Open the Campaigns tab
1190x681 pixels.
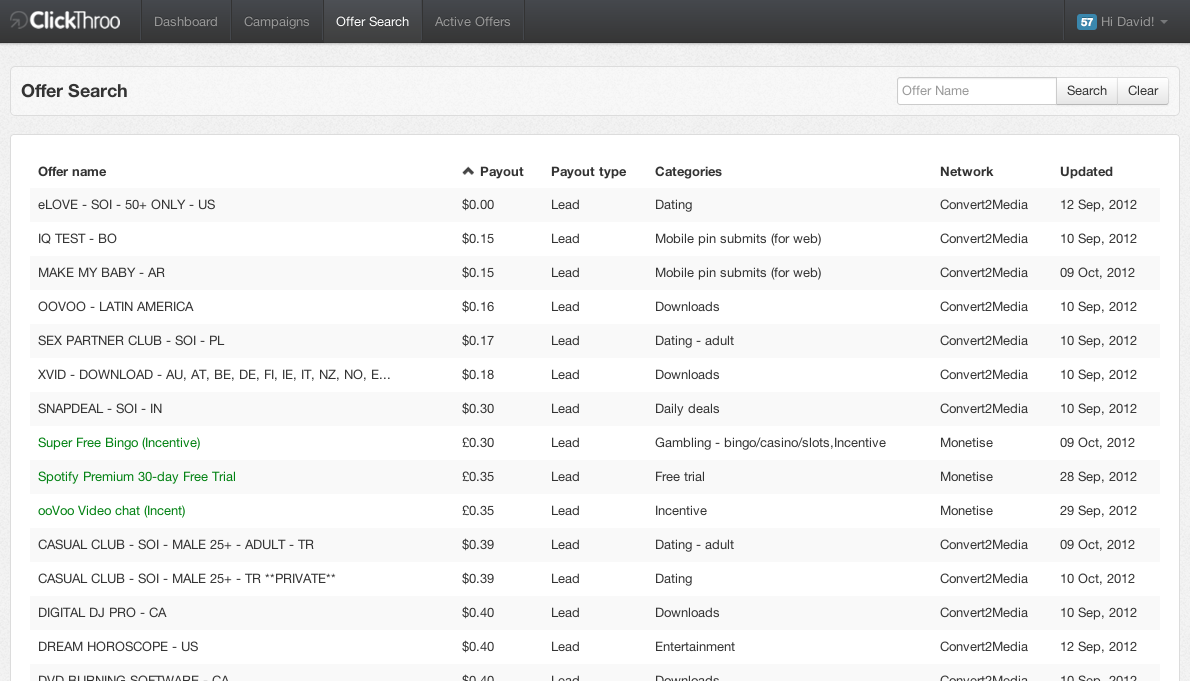pos(277,22)
